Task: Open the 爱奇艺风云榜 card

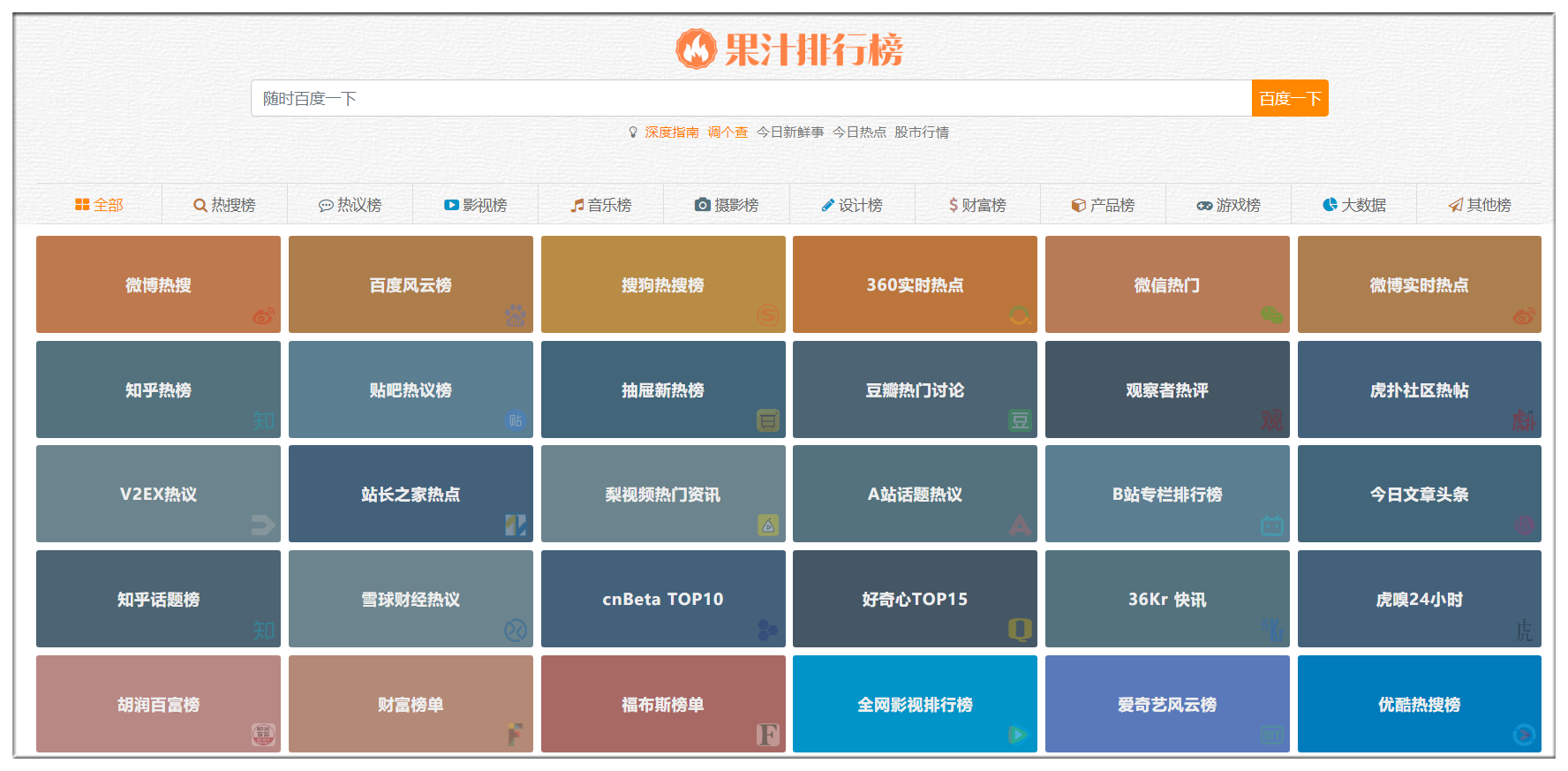Action: 1167,704
